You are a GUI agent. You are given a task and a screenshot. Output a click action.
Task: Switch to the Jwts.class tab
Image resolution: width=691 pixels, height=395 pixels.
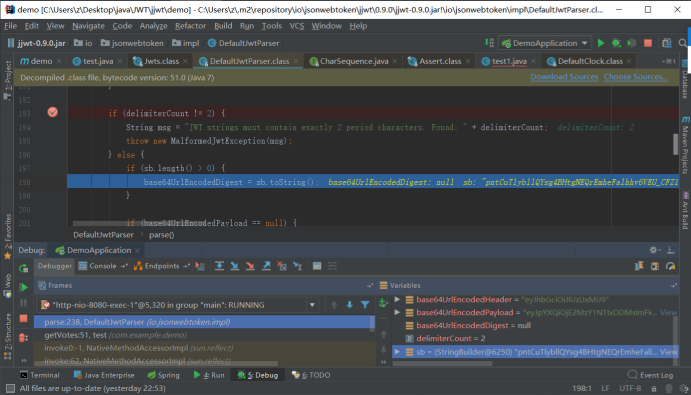point(161,61)
